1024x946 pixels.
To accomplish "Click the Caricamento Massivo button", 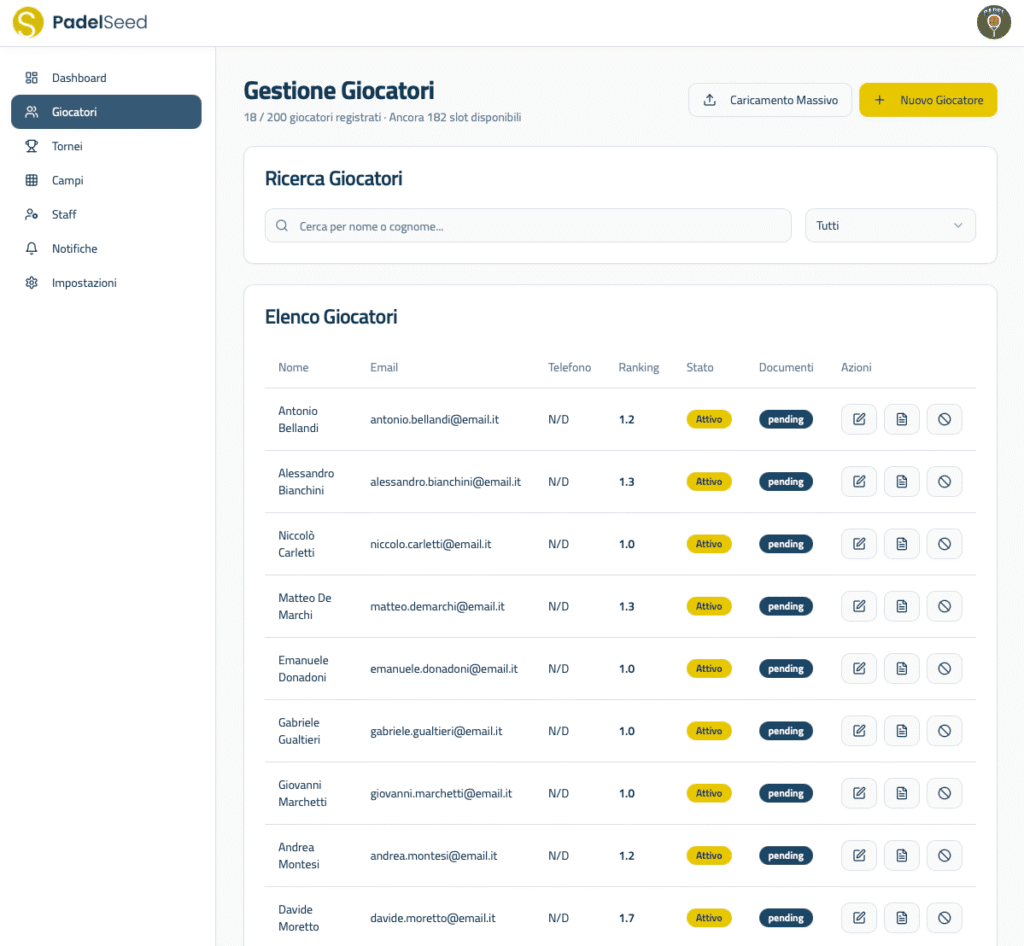I will click(770, 100).
